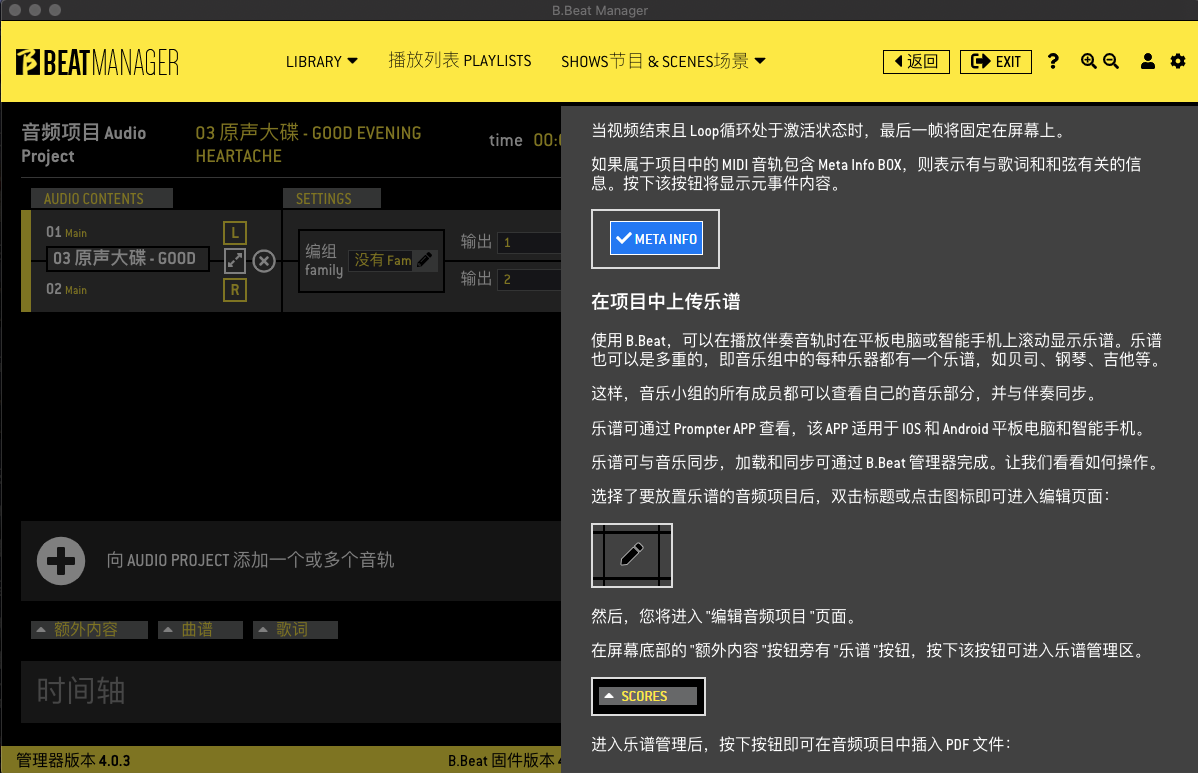Click the B.Beat Manager logo
This screenshot has height=773, width=1198.
[97, 63]
